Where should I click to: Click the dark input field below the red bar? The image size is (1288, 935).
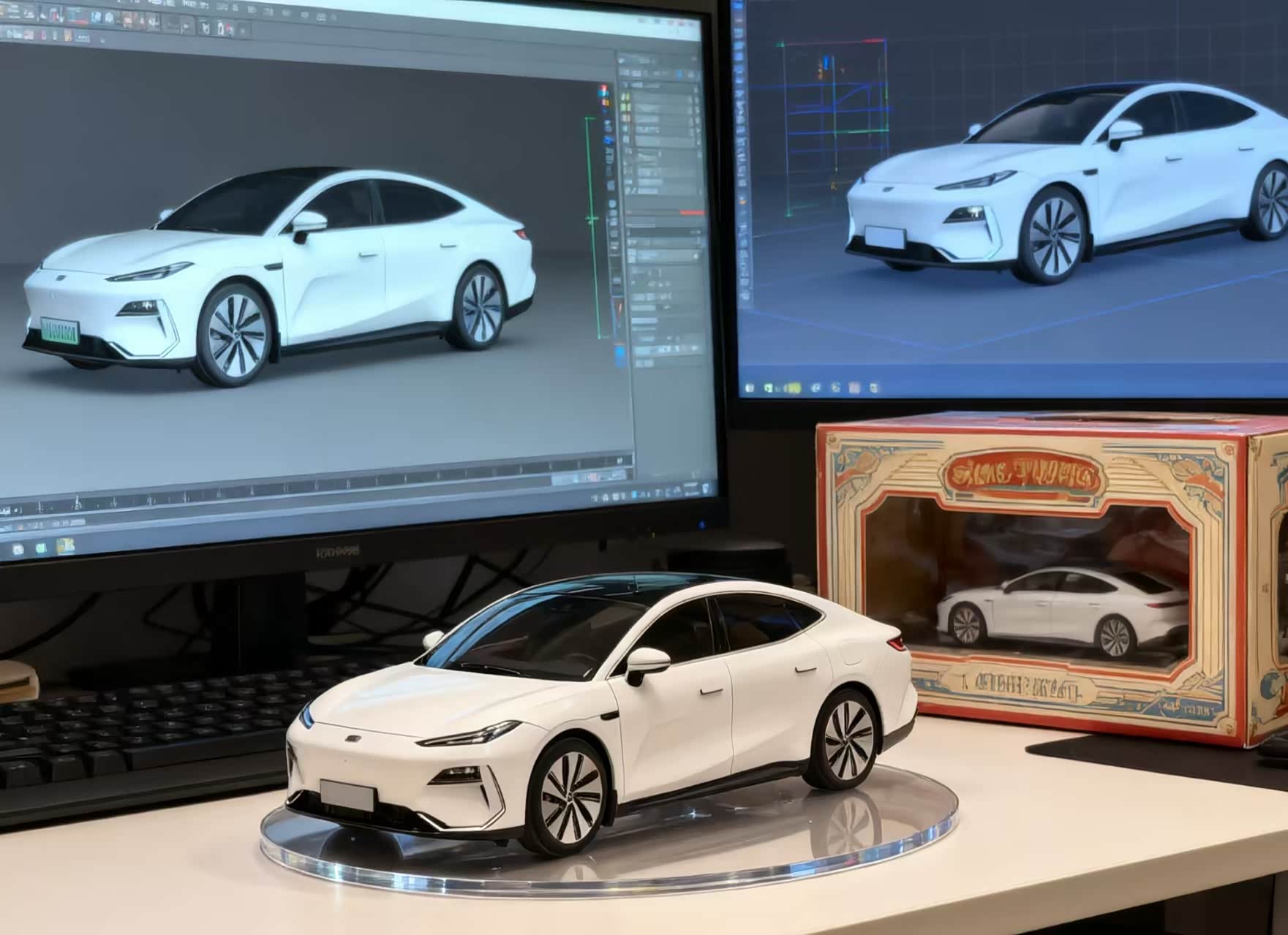click(x=666, y=232)
